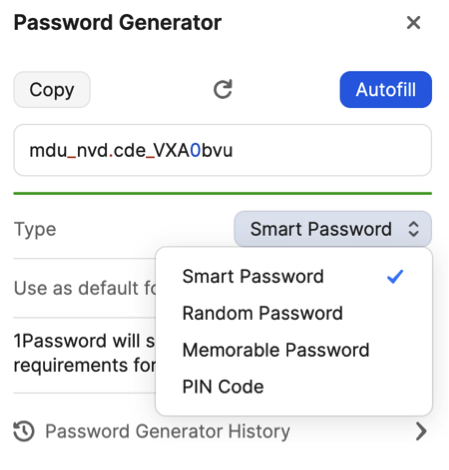Open the Smart Password type dropdown

(333, 229)
